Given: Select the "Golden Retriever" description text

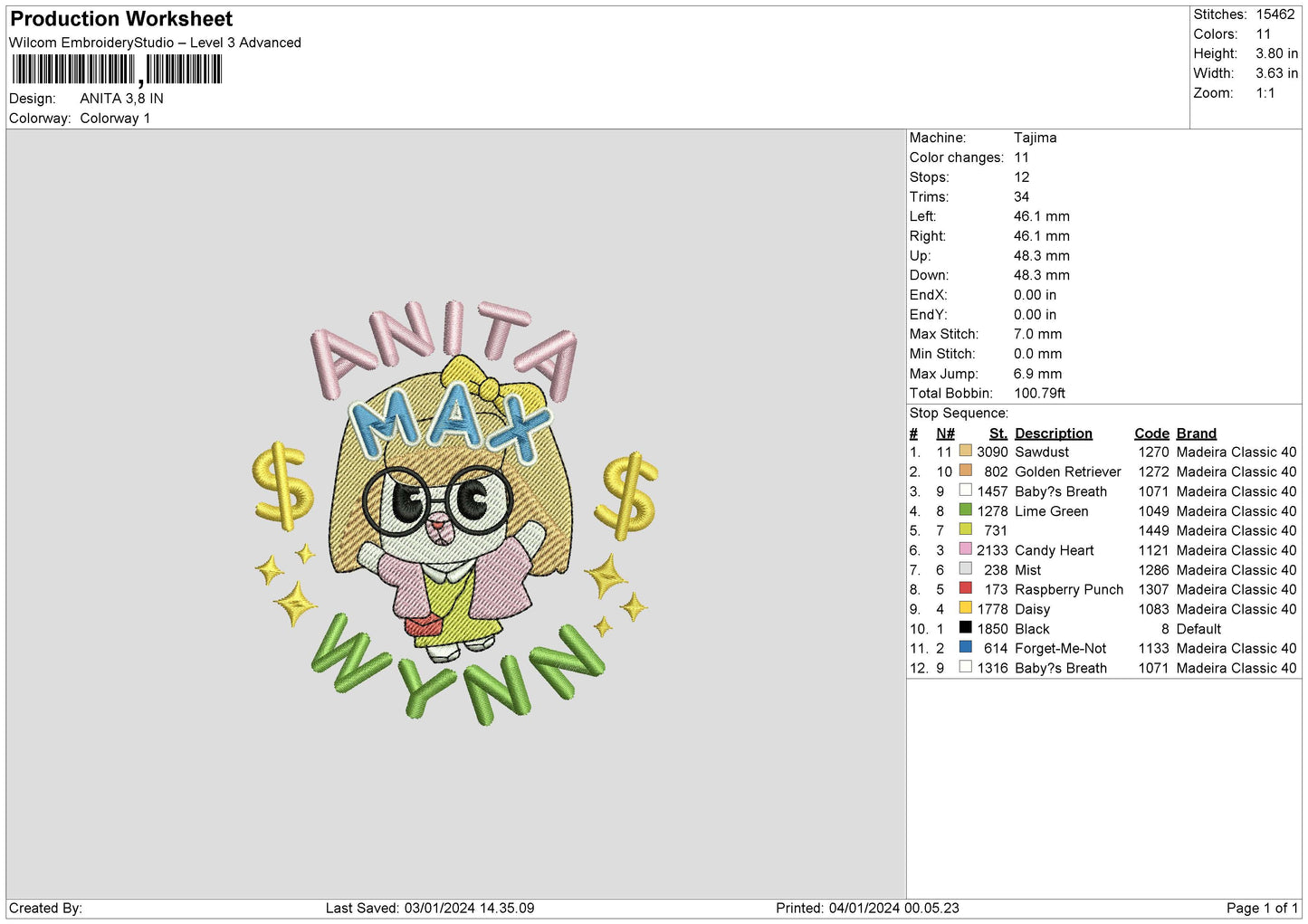Looking at the screenshot, I should (x=1068, y=472).
